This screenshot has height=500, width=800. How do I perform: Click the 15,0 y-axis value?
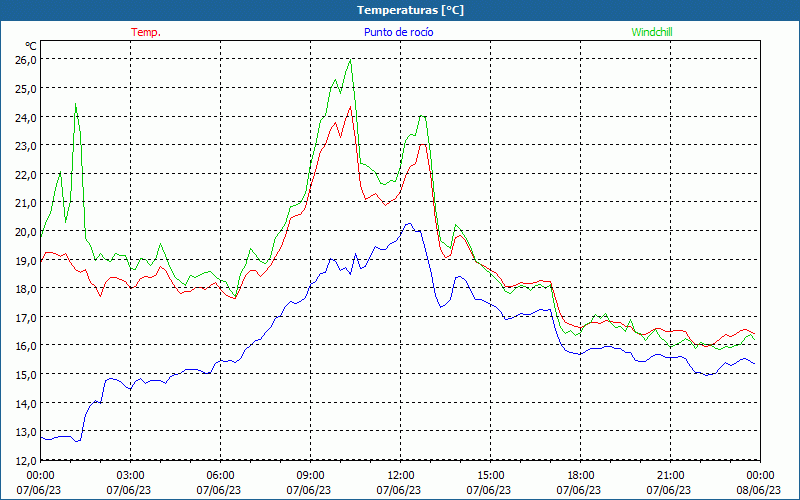[x=26, y=374]
